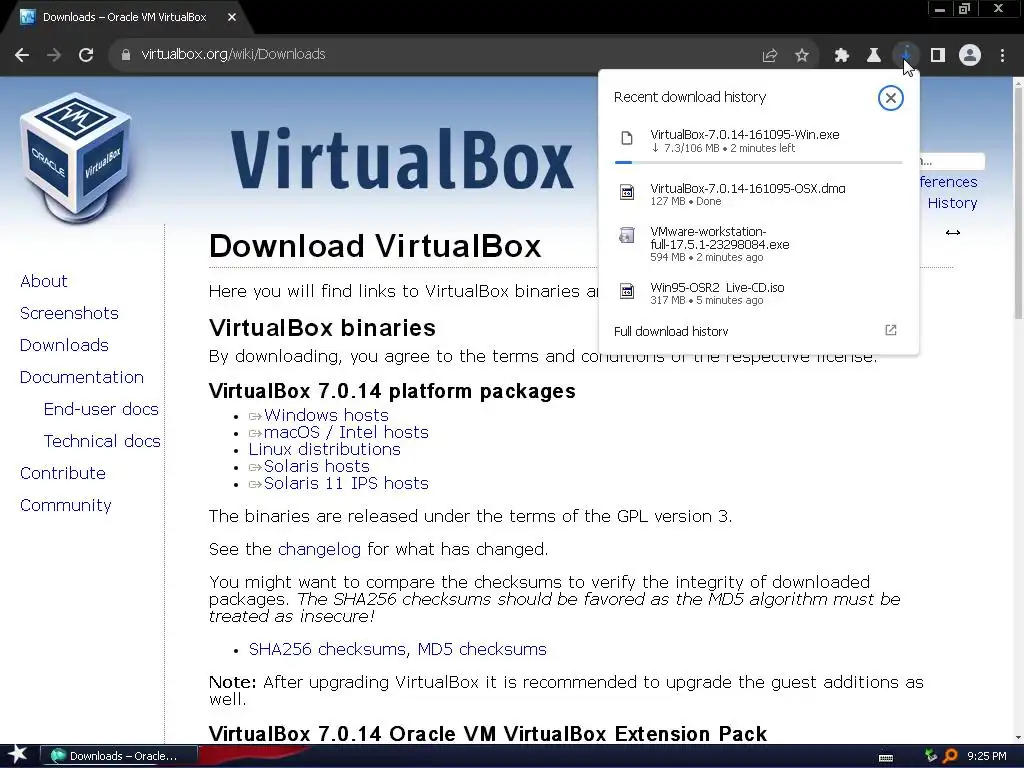The width and height of the screenshot is (1024, 768).
Task: Download macOS / Intel hosts package
Action: (x=346, y=432)
